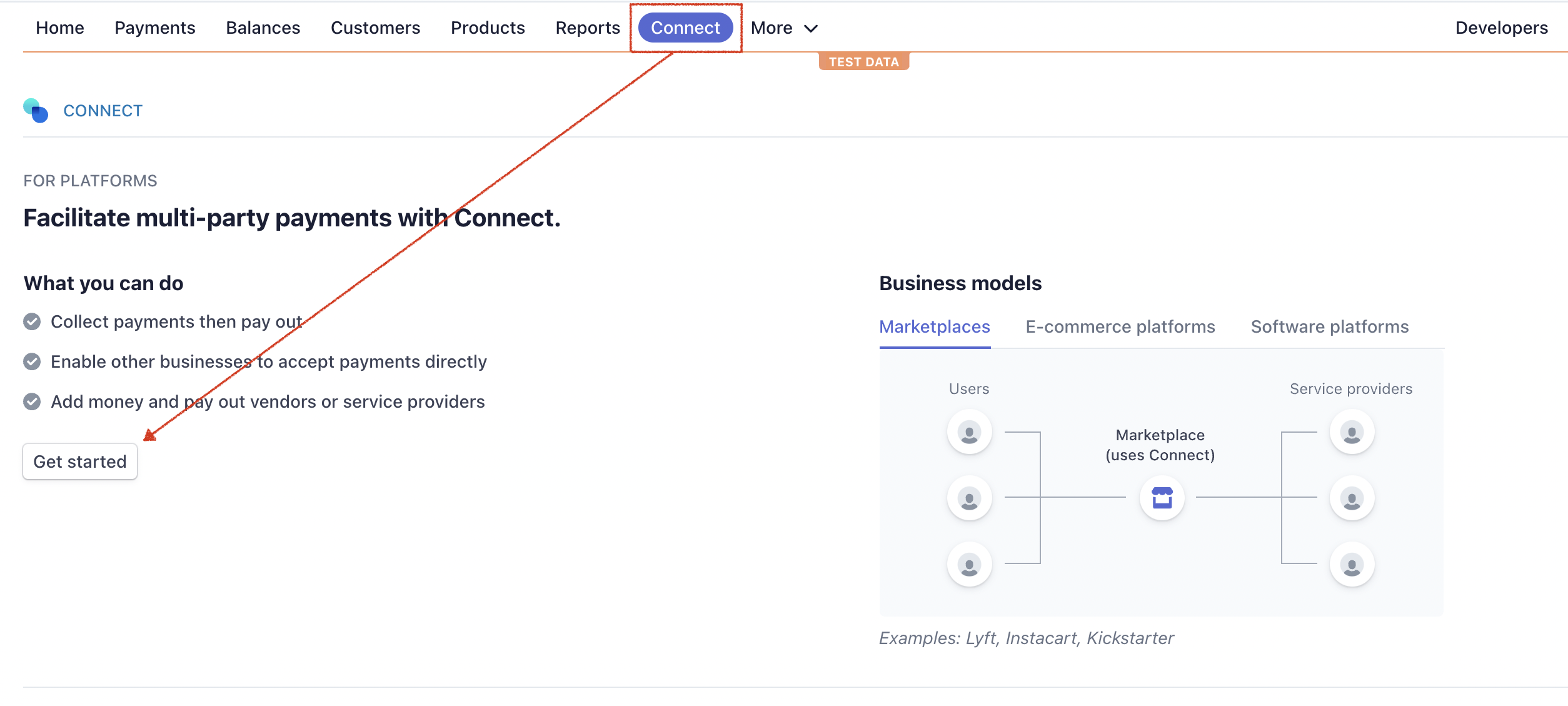This screenshot has width=1568, height=706.
Task: Switch to the Software platforms tab
Action: [x=1329, y=326]
